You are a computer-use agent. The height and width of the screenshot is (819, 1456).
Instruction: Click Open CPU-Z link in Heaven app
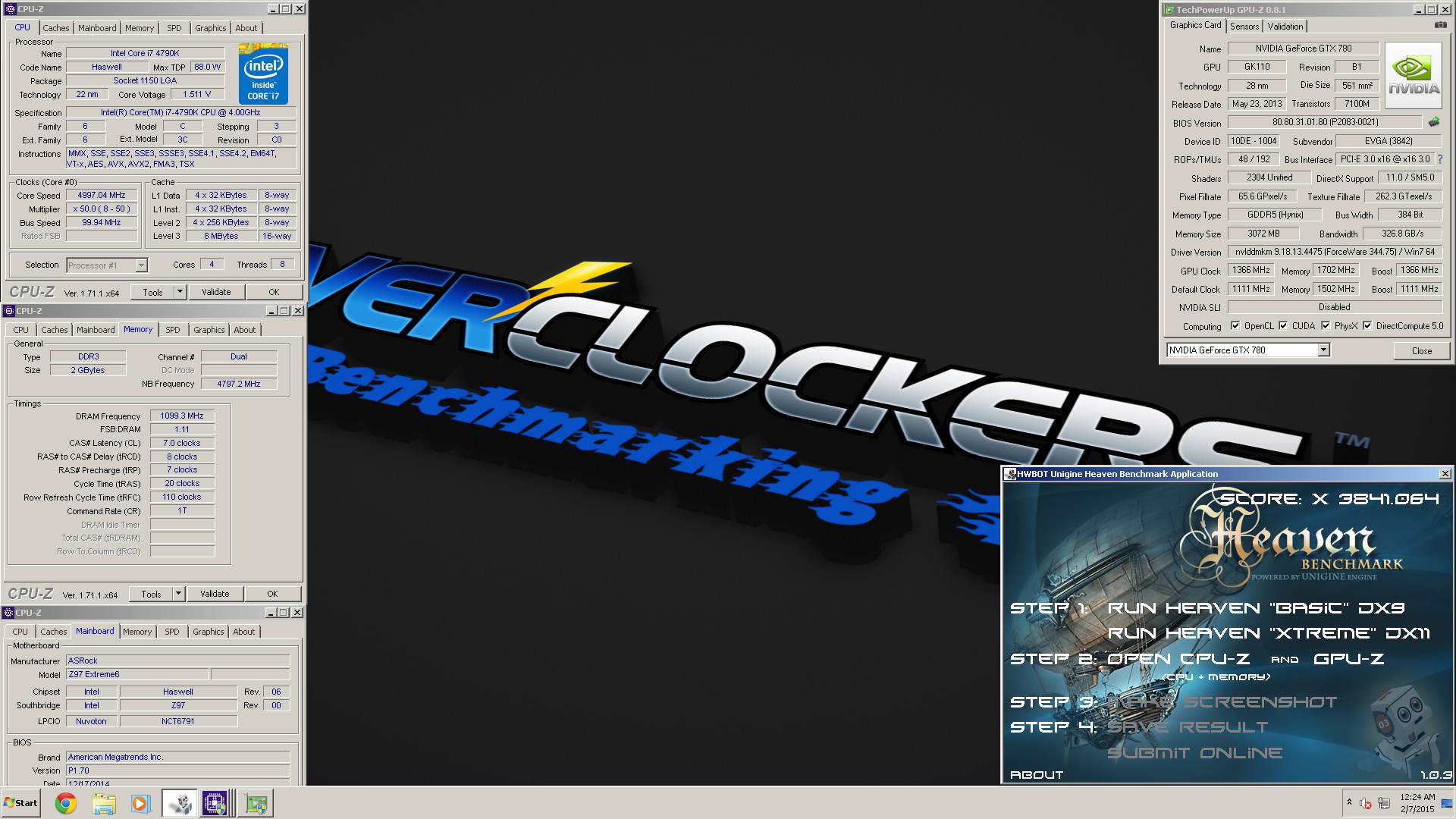pos(1178,659)
